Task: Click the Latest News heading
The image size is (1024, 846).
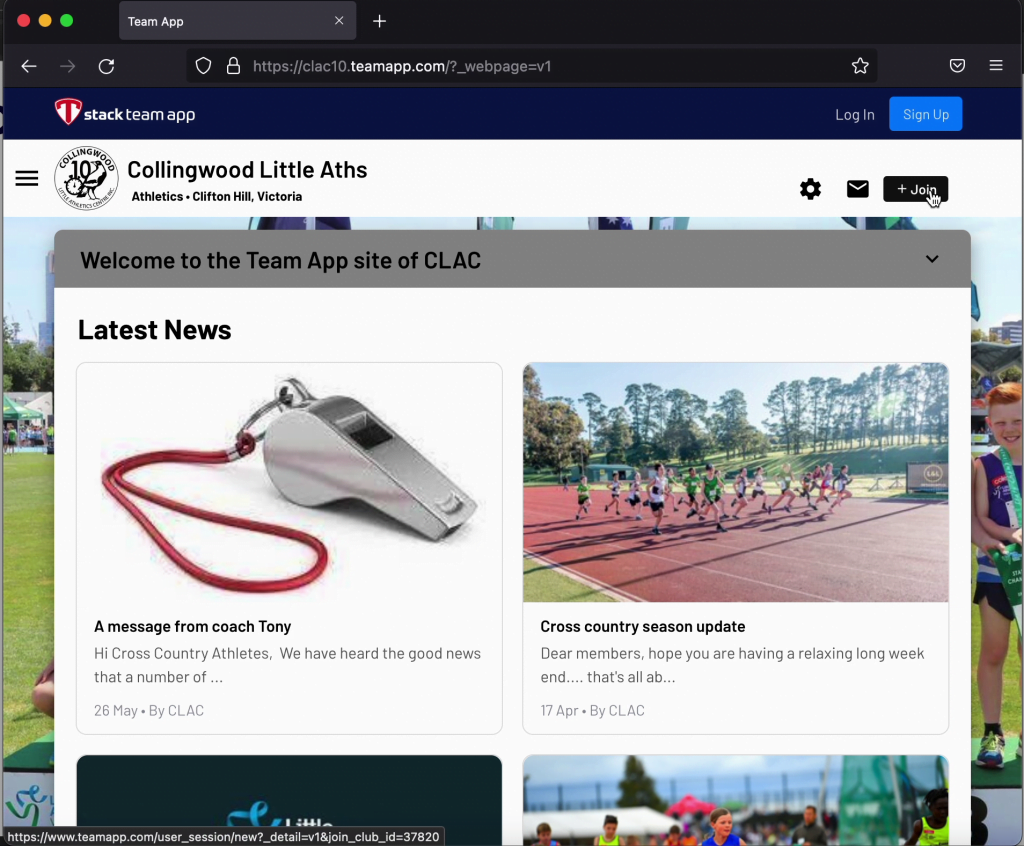Action: pyautogui.click(x=155, y=330)
